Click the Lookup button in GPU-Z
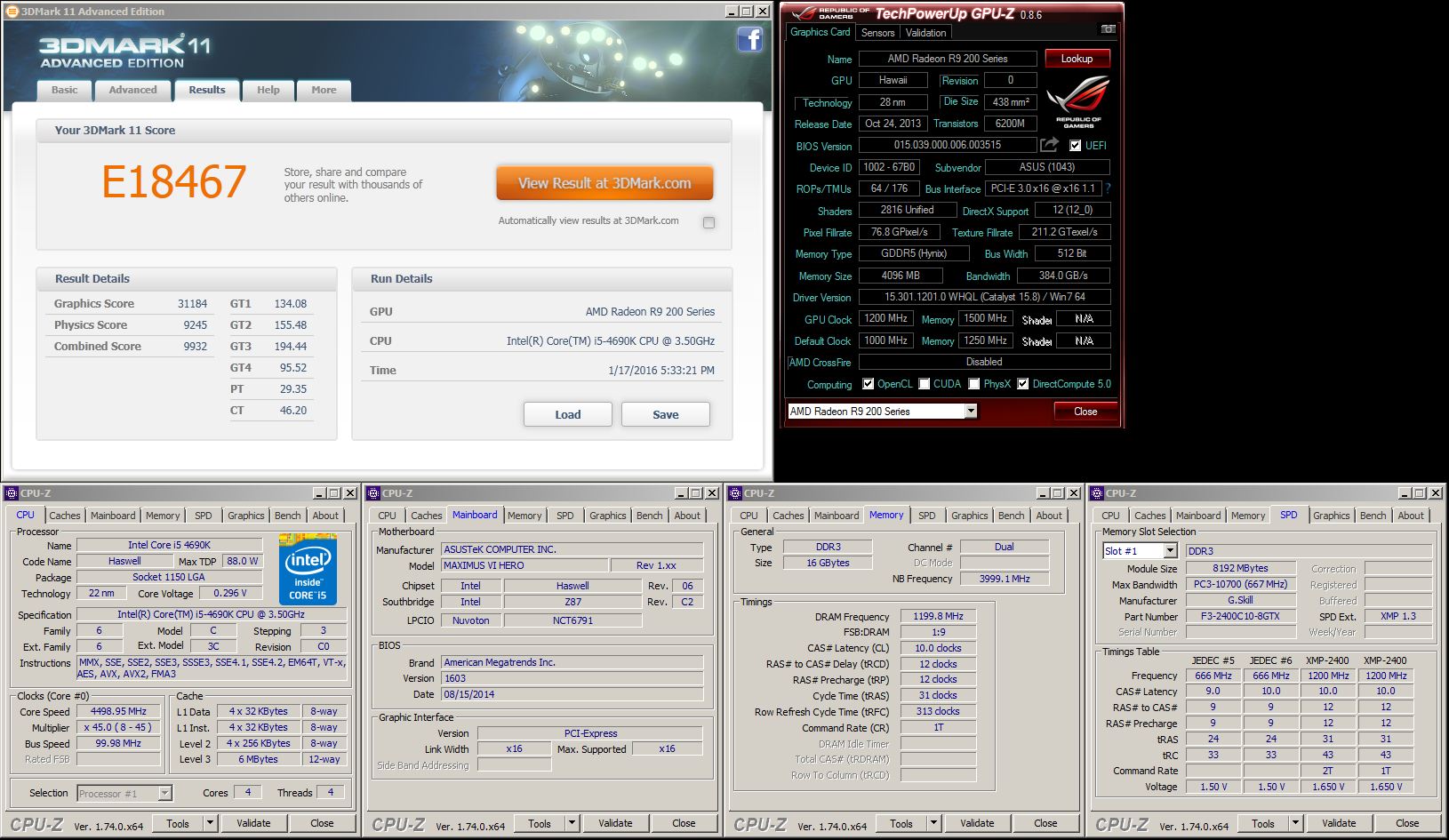 (1077, 59)
